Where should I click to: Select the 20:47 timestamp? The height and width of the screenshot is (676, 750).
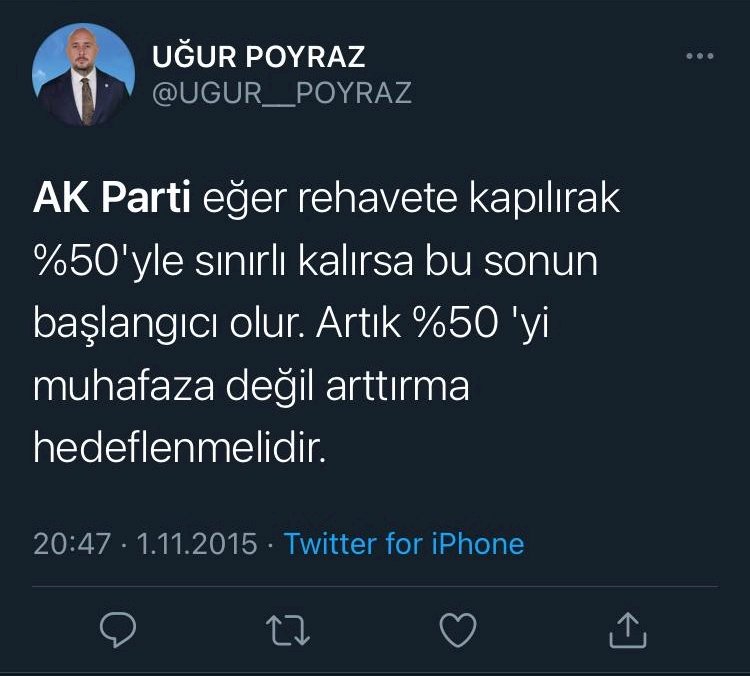coord(72,544)
